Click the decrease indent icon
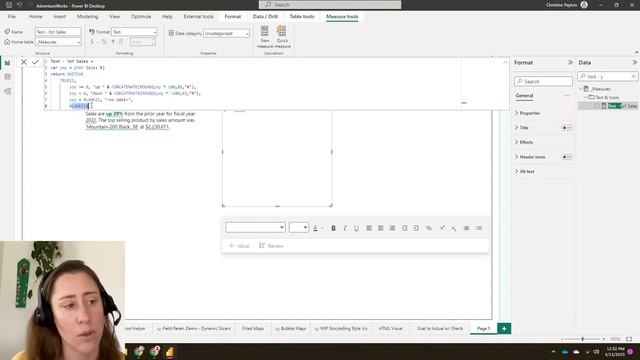 (x=404, y=228)
